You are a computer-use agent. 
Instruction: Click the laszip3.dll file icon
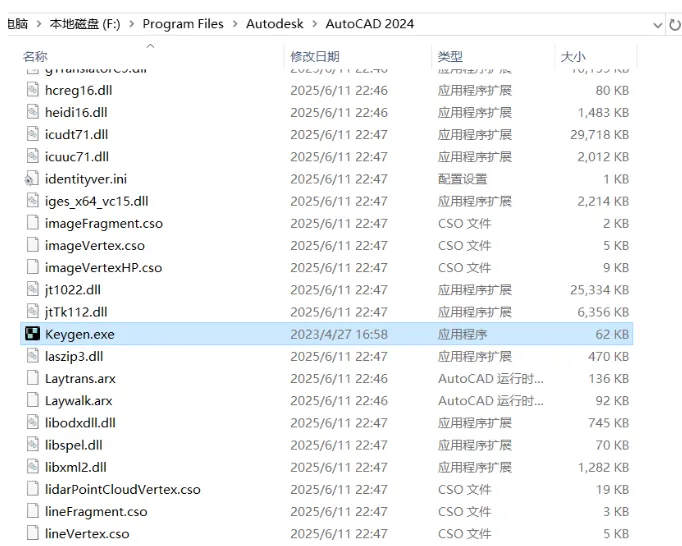tap(33, 356)
